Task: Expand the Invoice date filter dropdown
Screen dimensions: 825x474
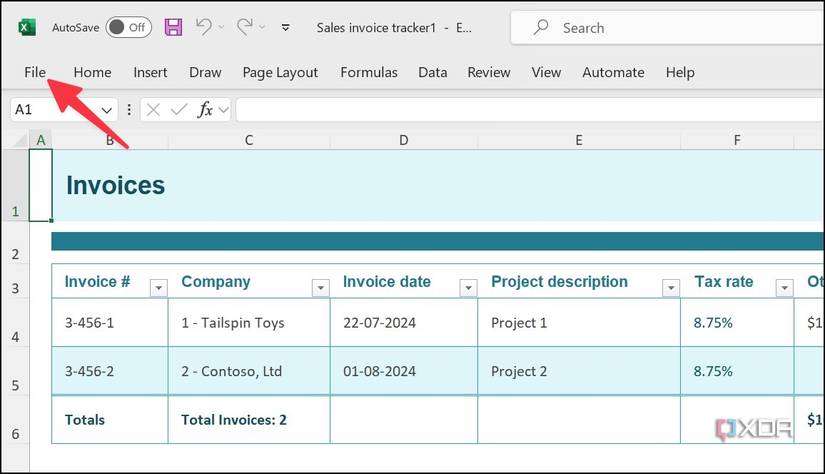Action: pos(468,288)
